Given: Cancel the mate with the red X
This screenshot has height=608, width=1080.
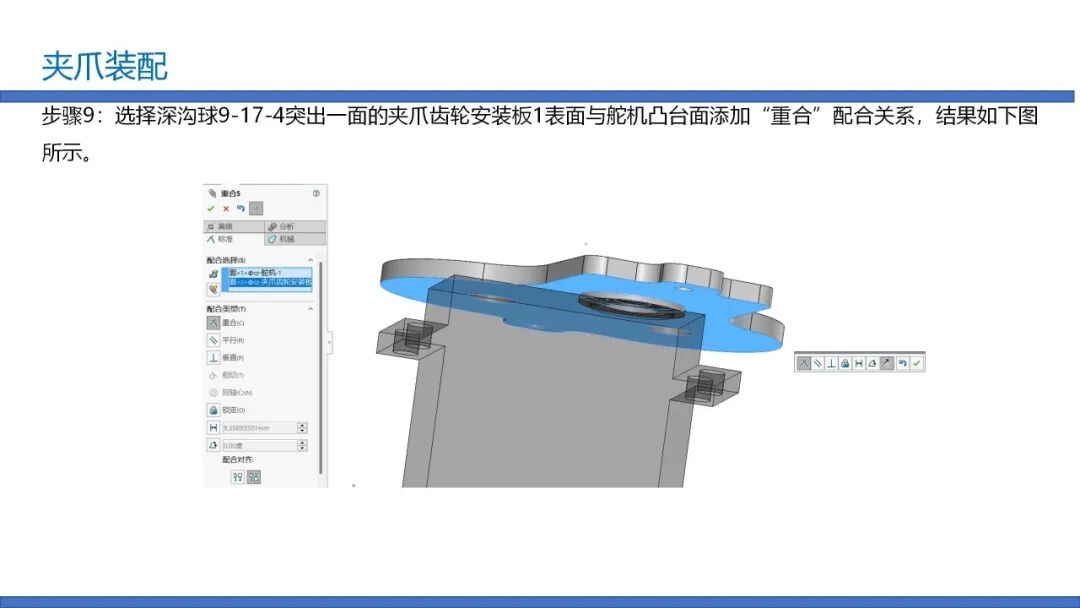Looking at the screenshot, I should [x=226, y=208].
